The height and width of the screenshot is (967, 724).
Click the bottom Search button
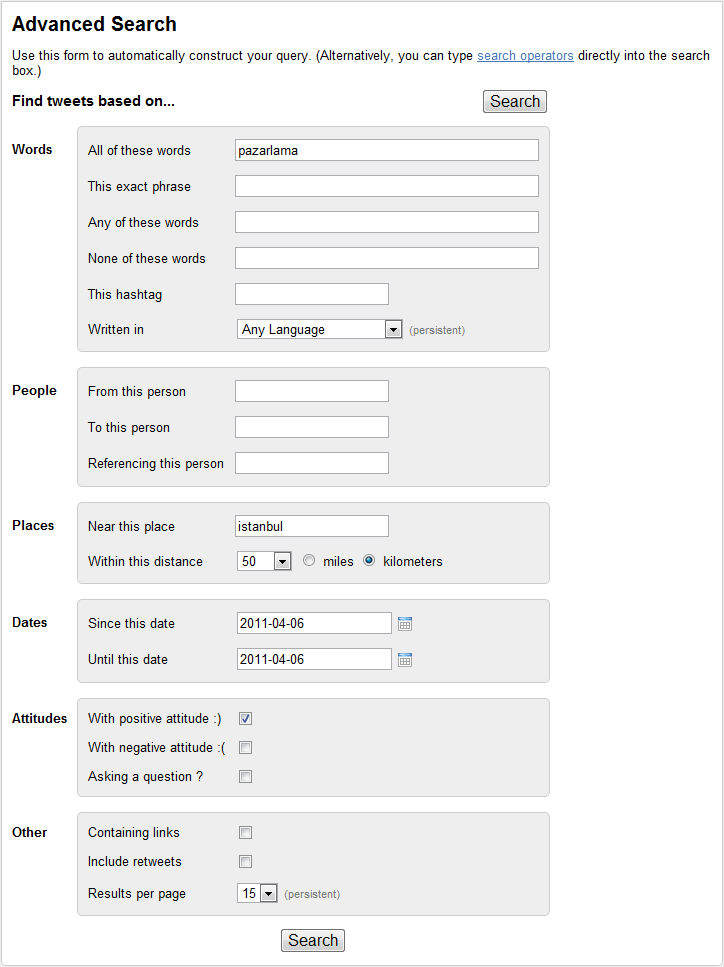click(313, 940)
